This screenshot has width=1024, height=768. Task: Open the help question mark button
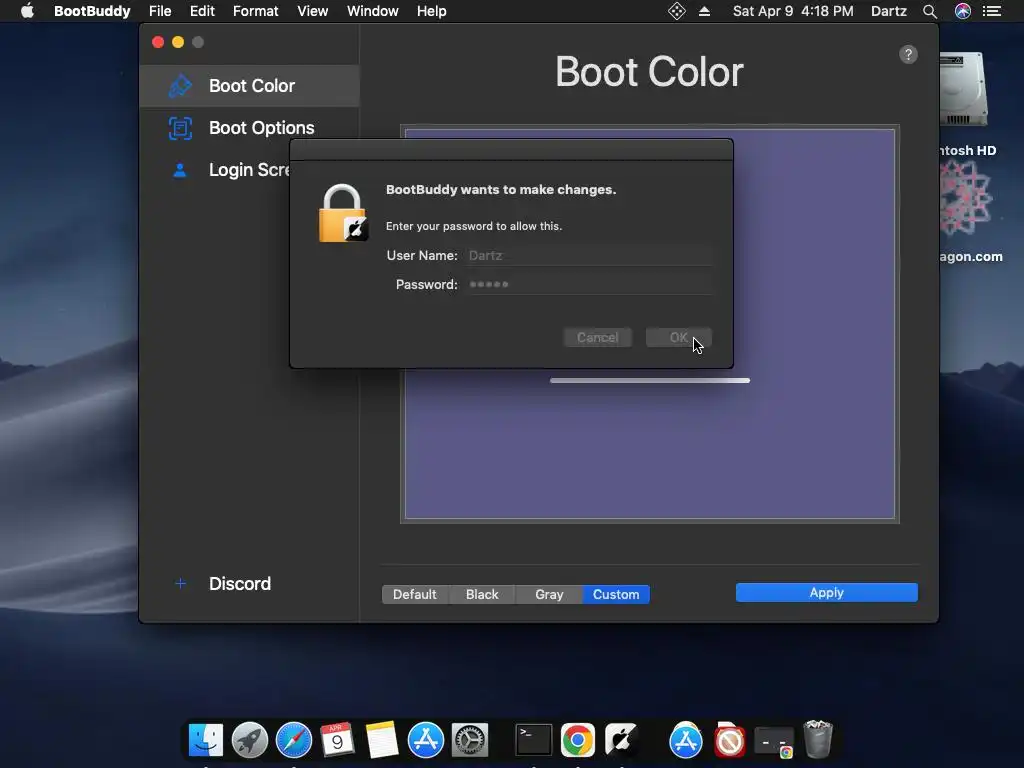908,54
